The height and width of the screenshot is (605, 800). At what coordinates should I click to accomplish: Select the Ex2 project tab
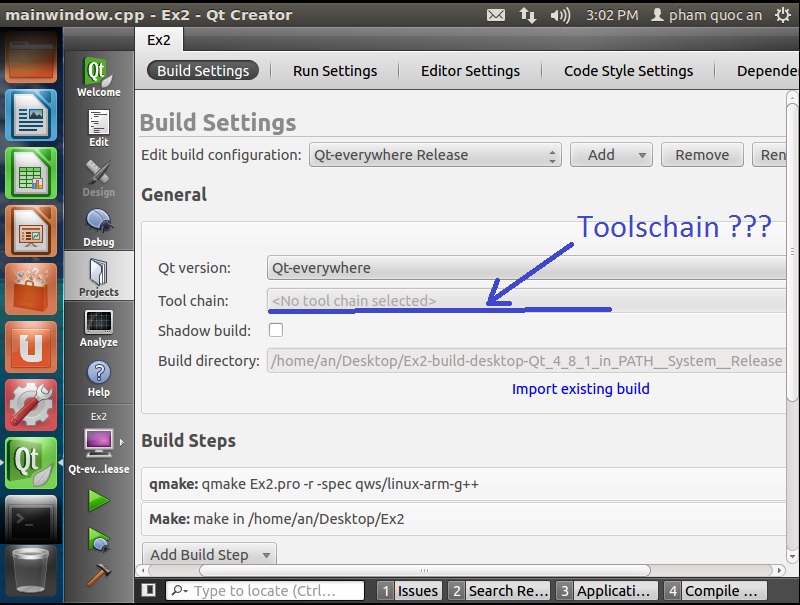159,40
